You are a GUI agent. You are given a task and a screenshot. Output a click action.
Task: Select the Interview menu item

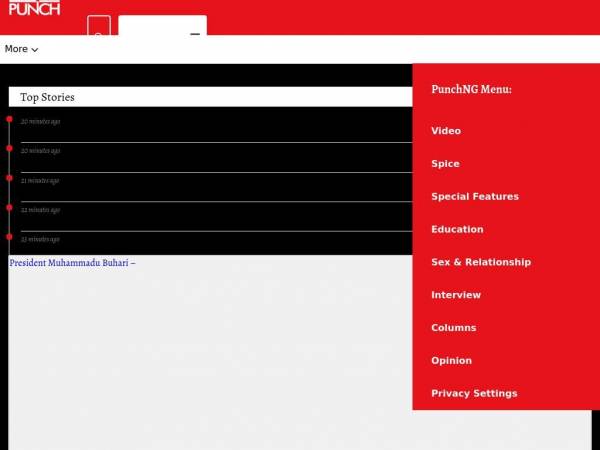coord(456,295)
